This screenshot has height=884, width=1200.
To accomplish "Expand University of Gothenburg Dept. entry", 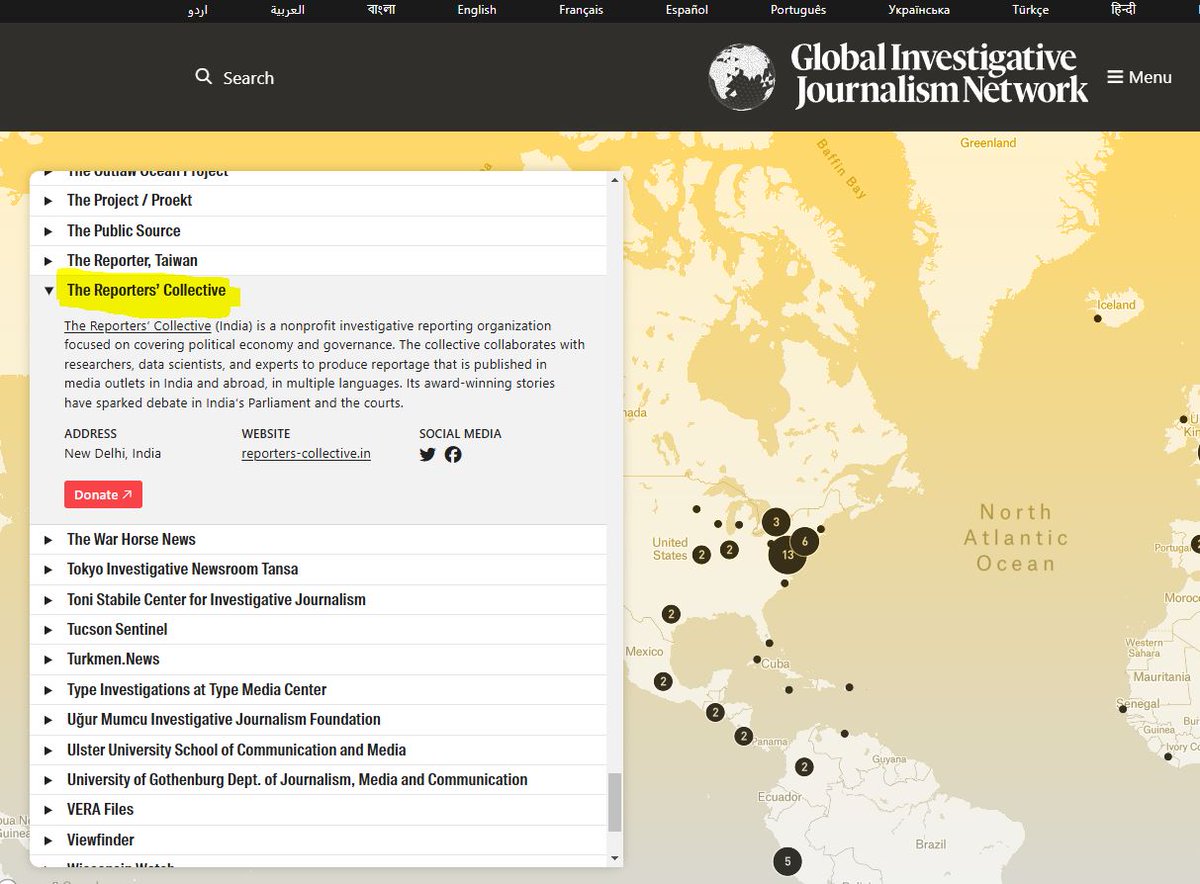I will tap(318, 779).
